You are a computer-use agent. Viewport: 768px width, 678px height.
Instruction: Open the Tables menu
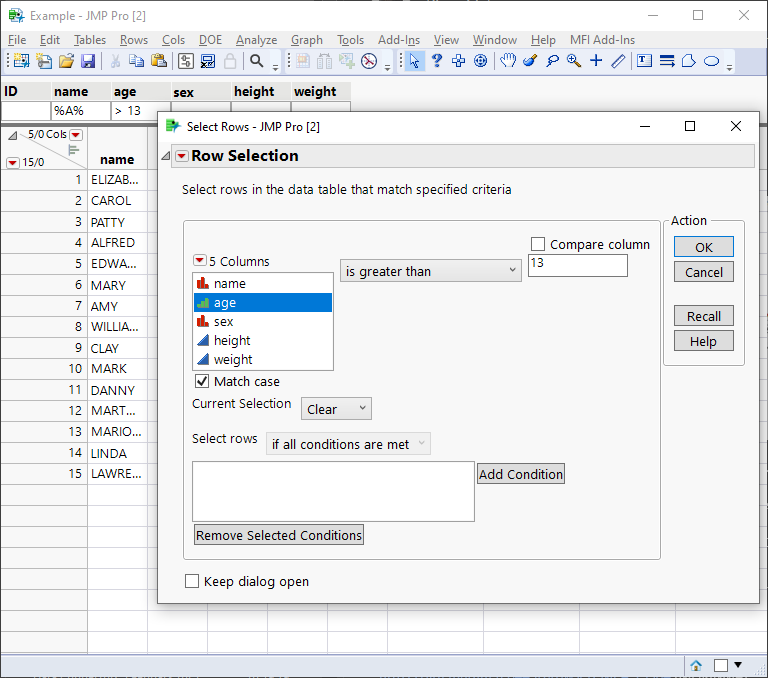(x=90, y=40)
